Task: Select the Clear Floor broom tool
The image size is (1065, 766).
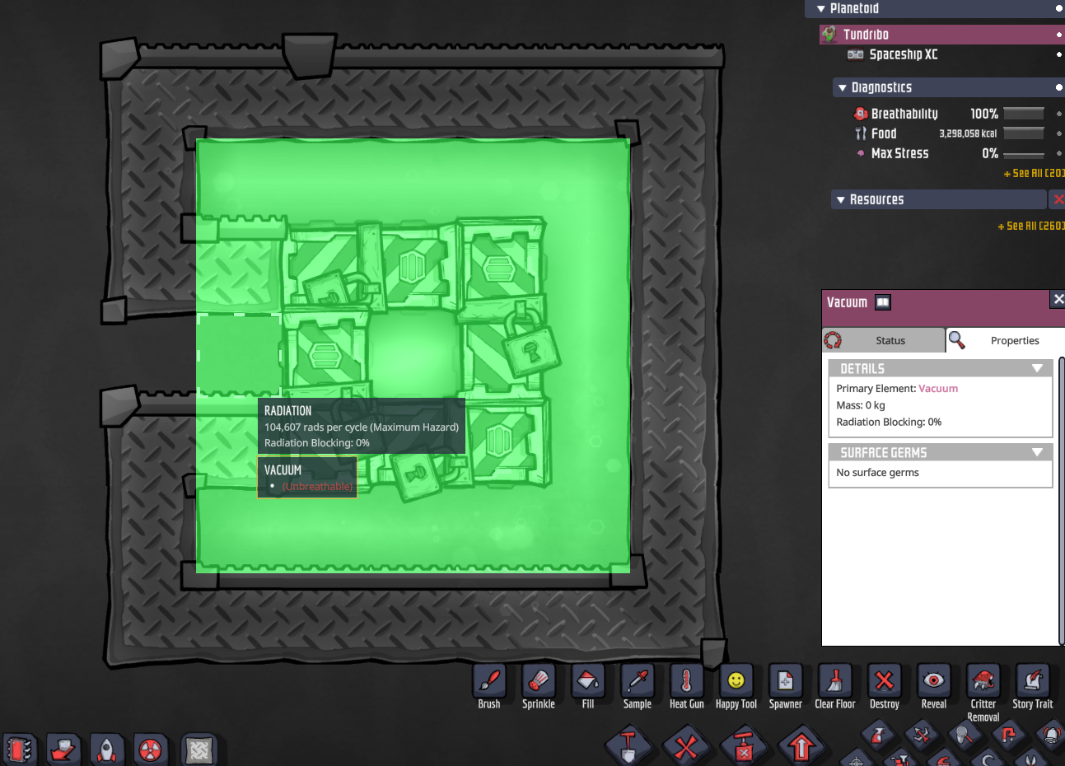Action: tap(835, 681)
